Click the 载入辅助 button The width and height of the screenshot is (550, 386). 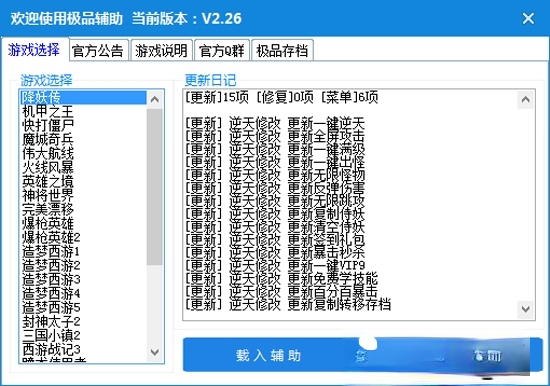pyautogui.click(x=269, y=355)
